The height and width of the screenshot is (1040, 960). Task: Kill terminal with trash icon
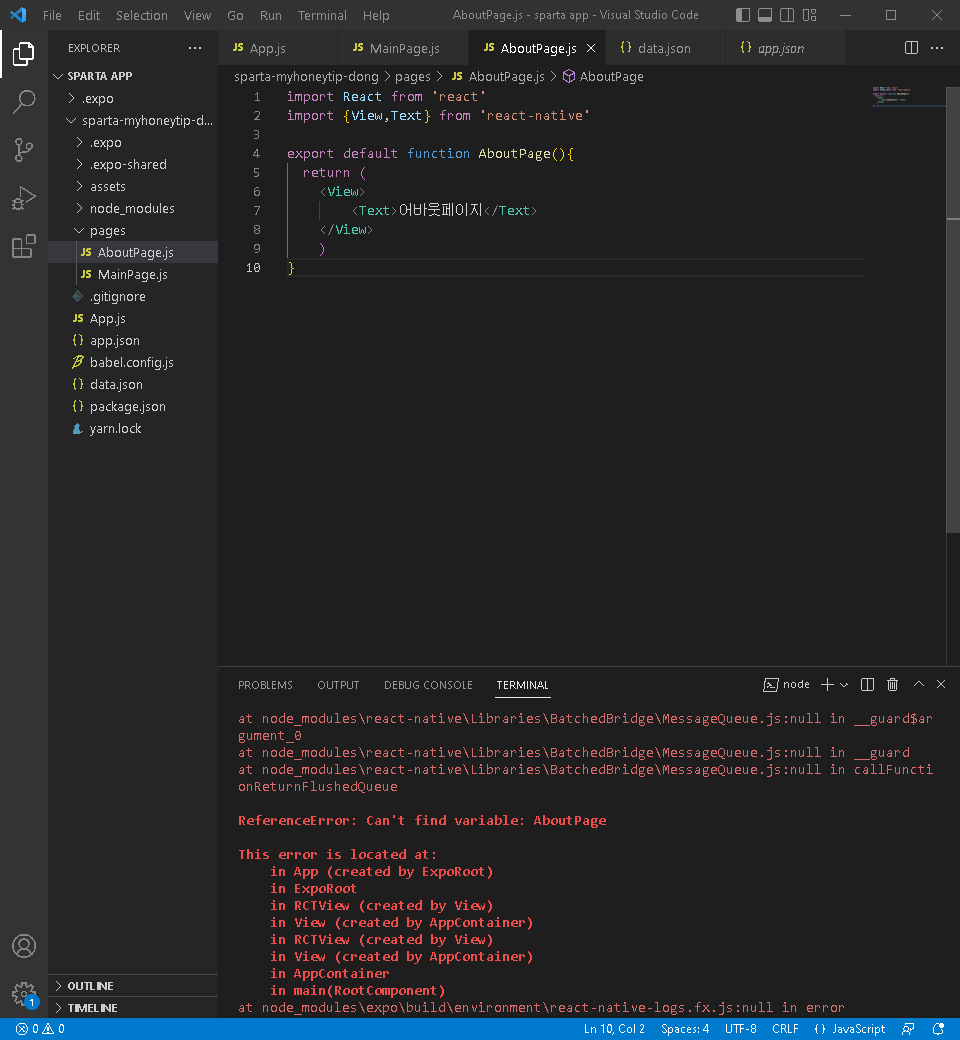(x=892, y=684)
